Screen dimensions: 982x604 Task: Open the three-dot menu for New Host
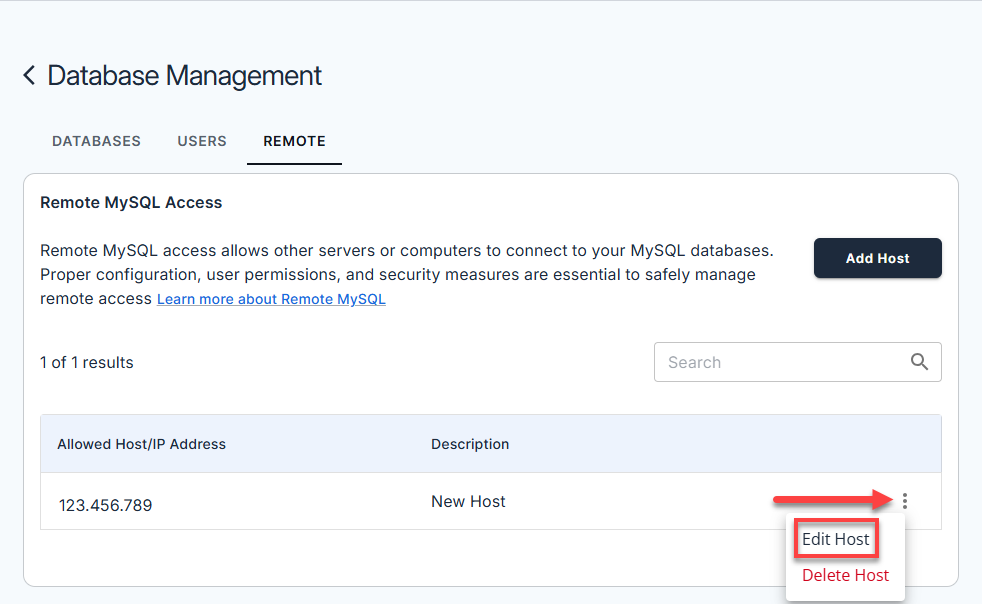[905, 501]
